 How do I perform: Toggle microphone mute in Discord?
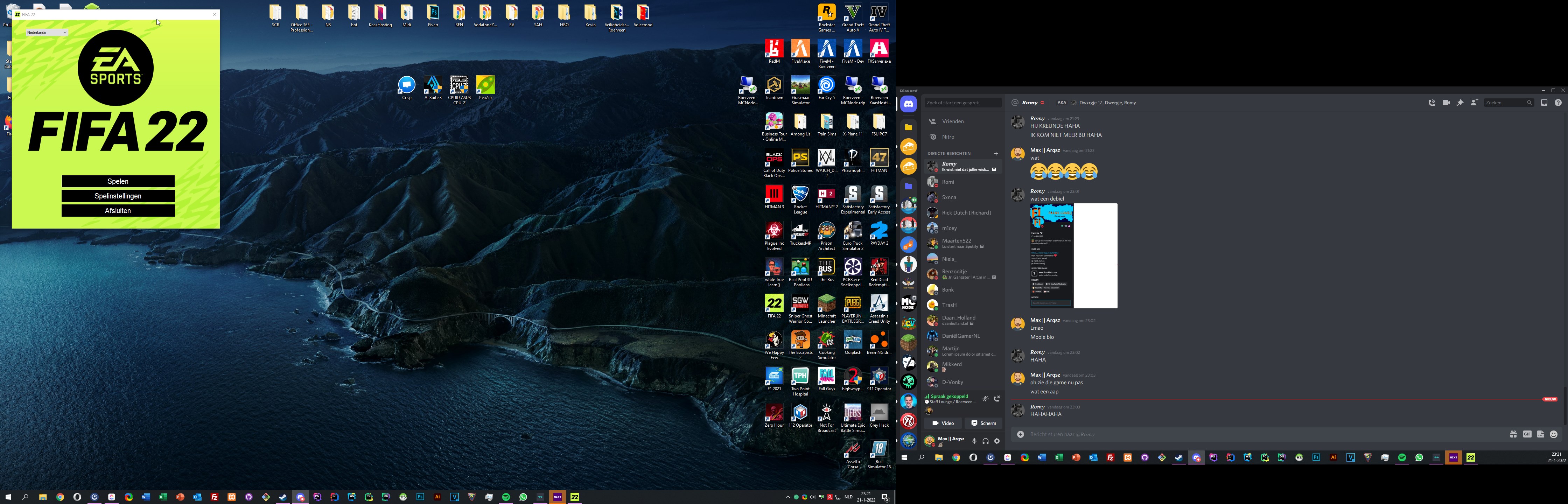point(974,441)
